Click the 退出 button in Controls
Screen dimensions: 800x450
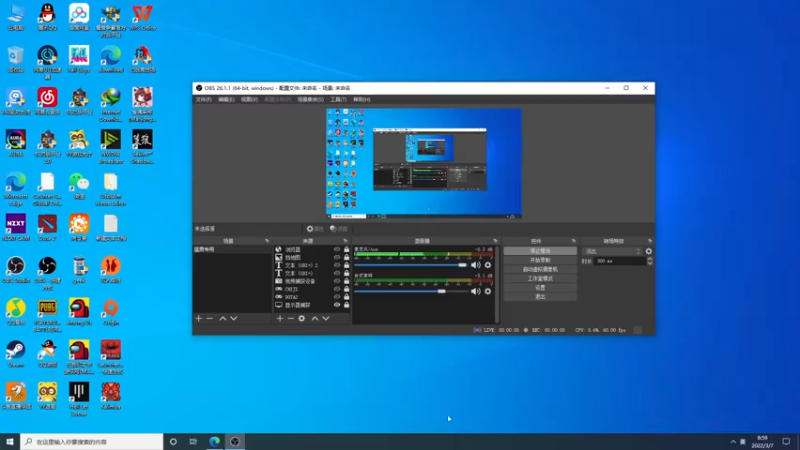[x=540, y=297]
